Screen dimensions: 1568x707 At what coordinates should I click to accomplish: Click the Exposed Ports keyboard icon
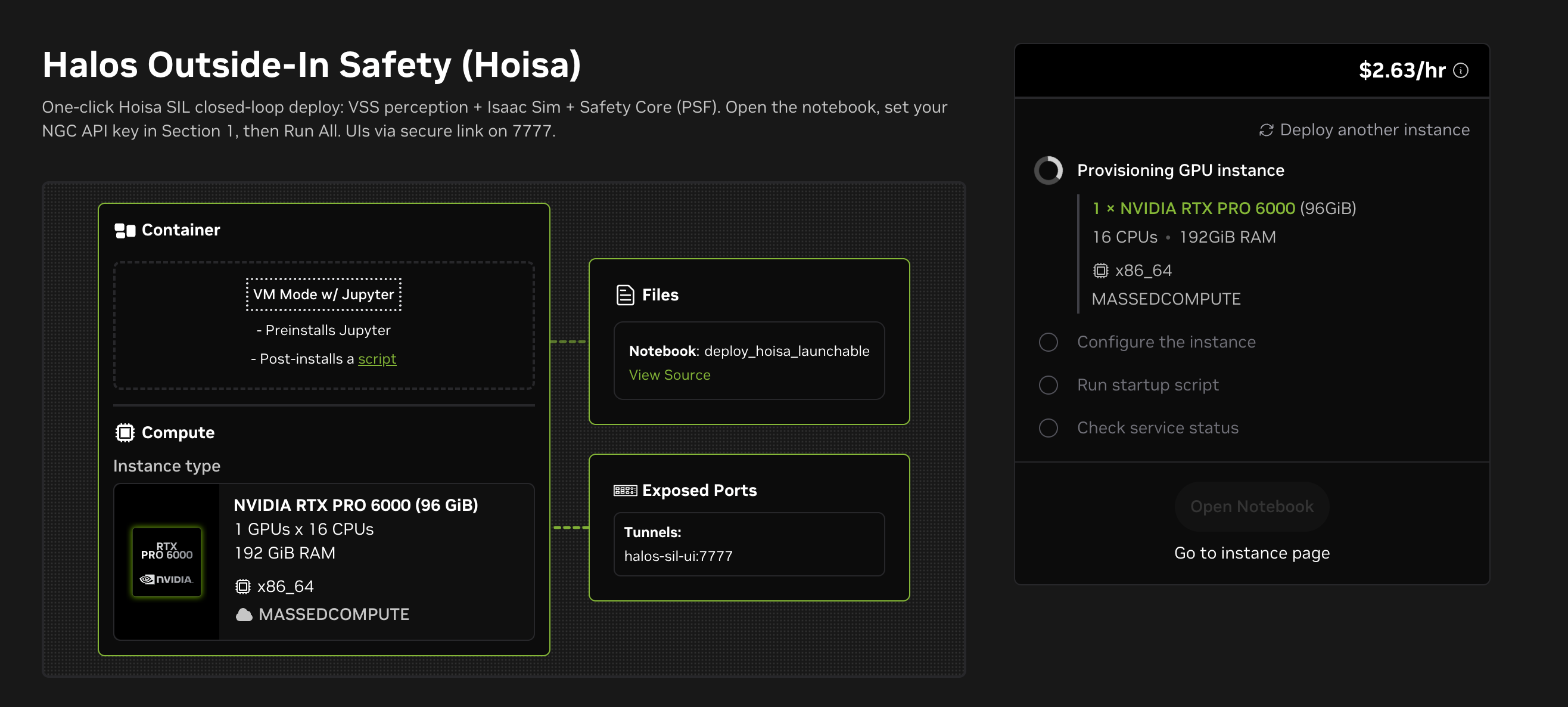pyautogui.click(x=625, y=491)
